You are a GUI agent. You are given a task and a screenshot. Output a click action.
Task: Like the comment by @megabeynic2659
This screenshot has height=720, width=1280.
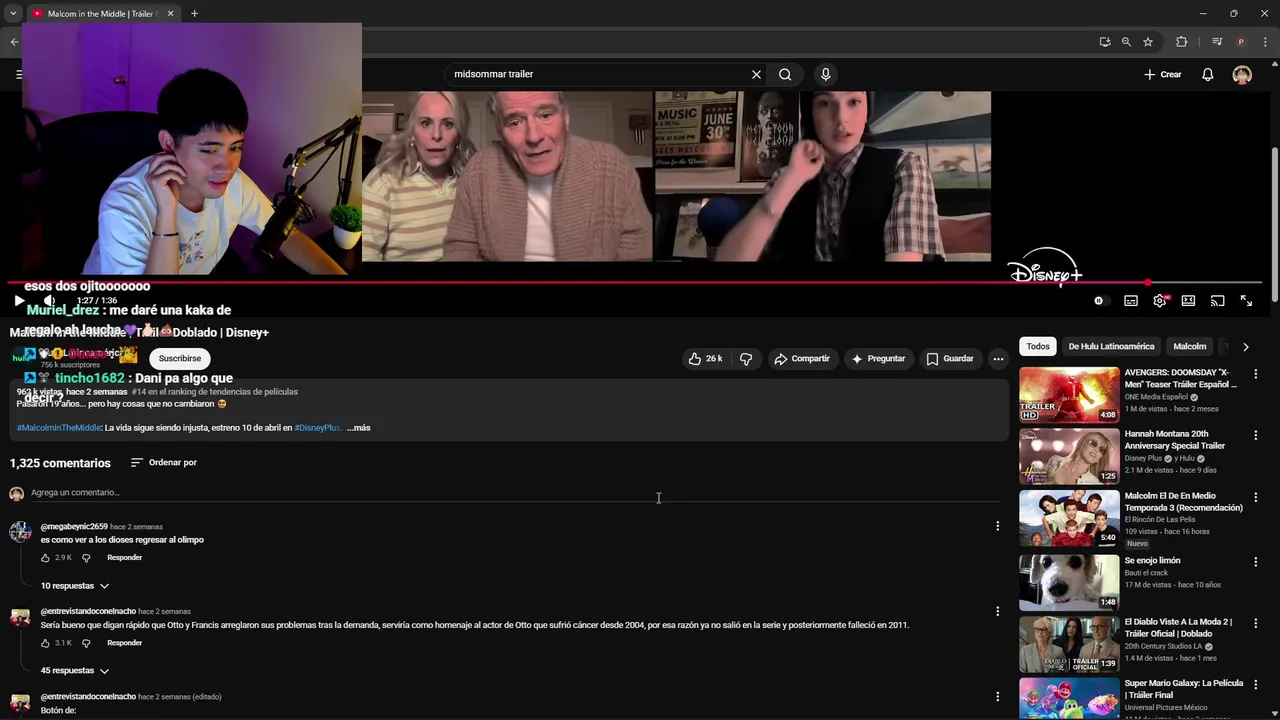[45, 558]
